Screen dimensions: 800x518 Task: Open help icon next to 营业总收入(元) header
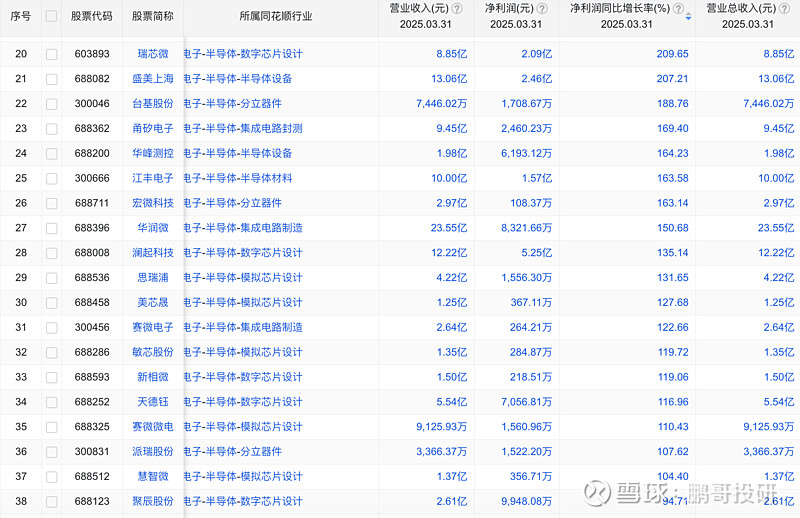click(x=785, y=9)
